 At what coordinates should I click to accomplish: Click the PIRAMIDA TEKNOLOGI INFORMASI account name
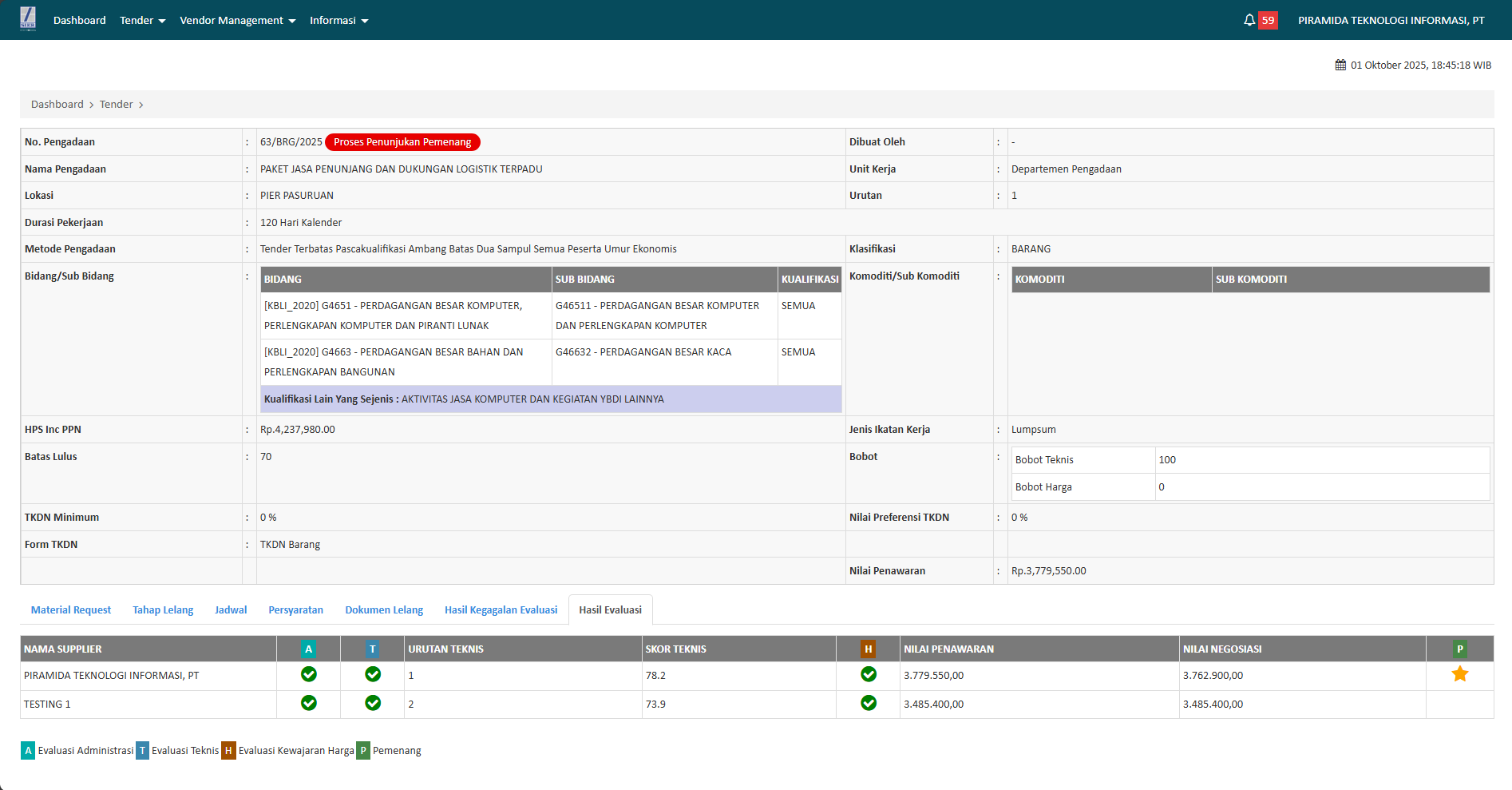tap(1391, 21)
